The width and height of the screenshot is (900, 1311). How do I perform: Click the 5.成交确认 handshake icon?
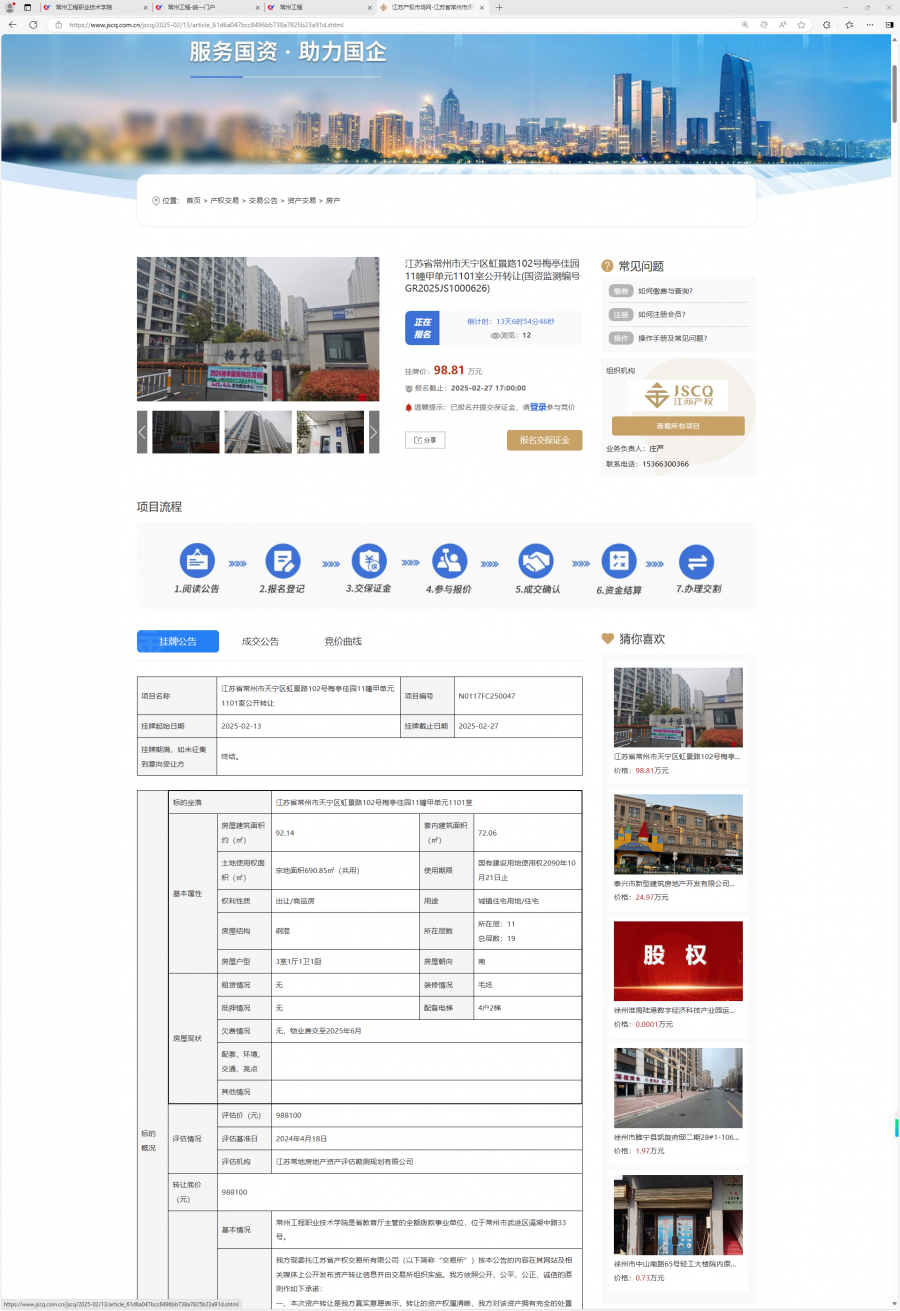[536, 561]
